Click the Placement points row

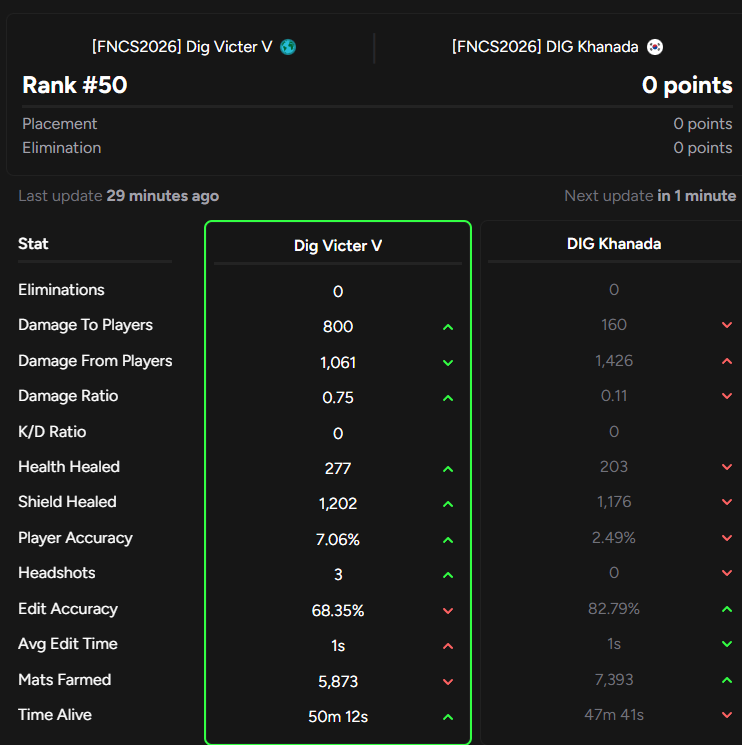pyautogui.click(x=377, y=124)
